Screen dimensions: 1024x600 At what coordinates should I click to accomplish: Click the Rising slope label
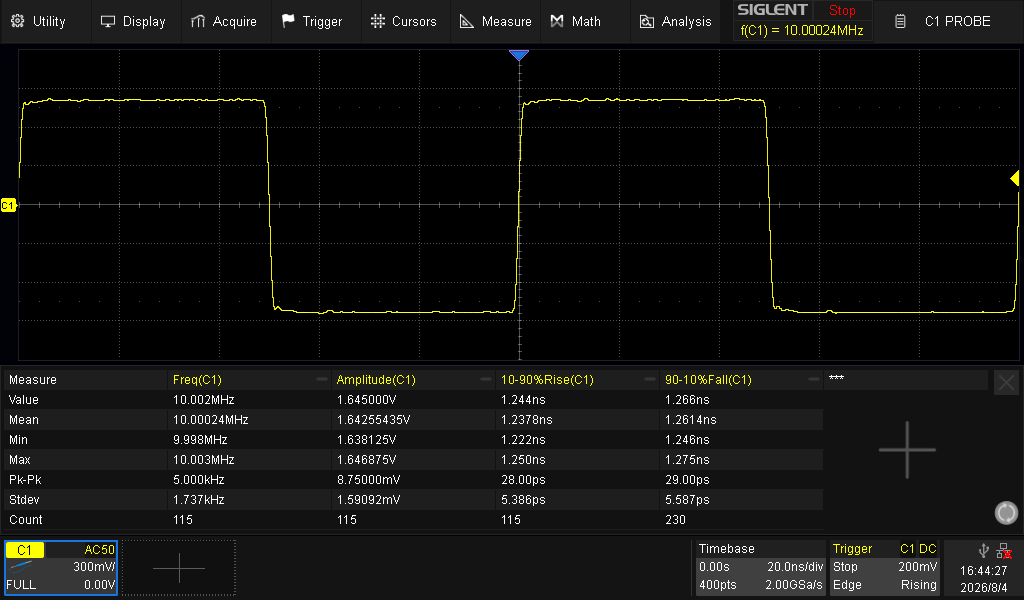click(919, 585)
